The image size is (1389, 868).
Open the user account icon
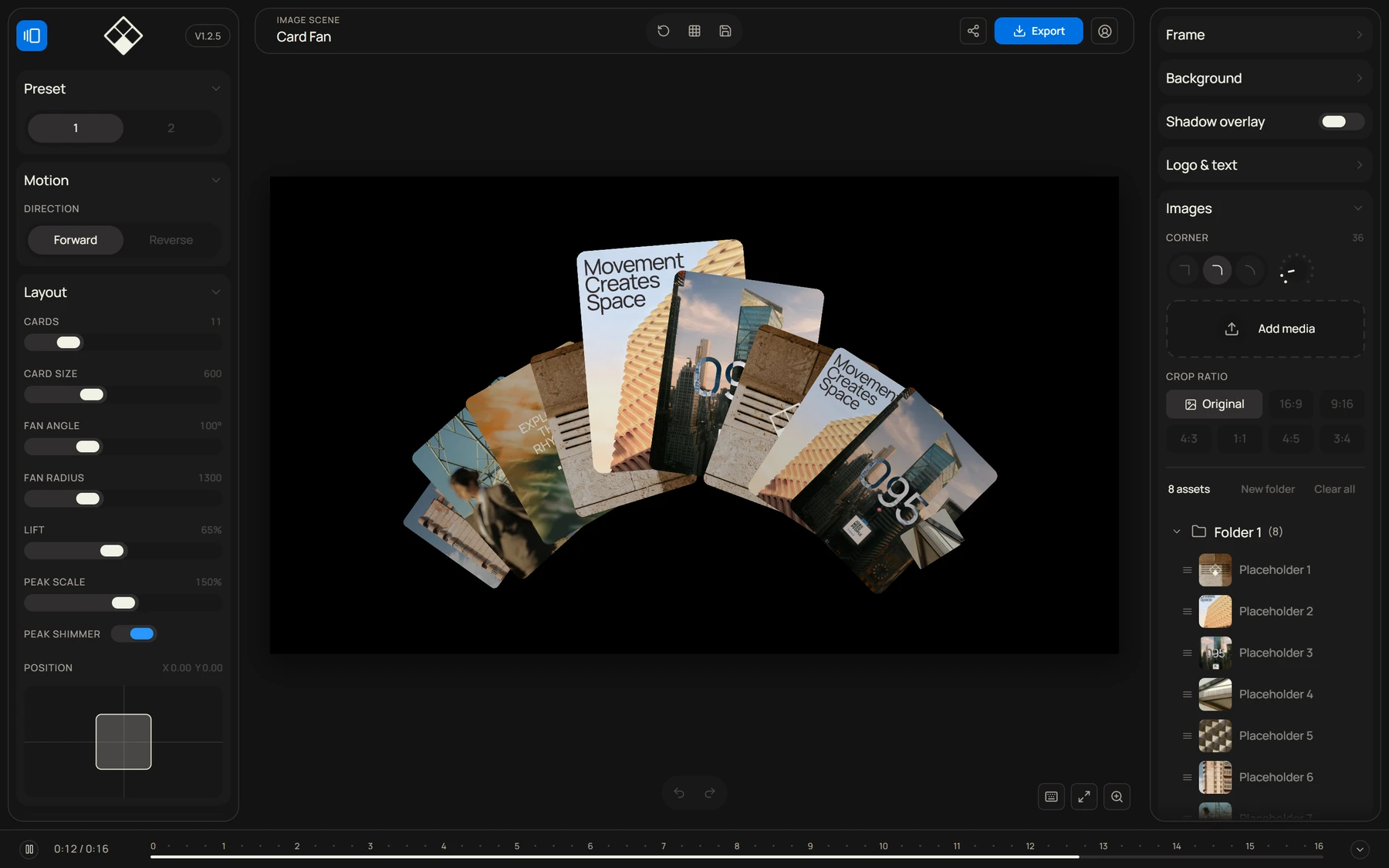pyautogui.click(x=1105, y=31)
